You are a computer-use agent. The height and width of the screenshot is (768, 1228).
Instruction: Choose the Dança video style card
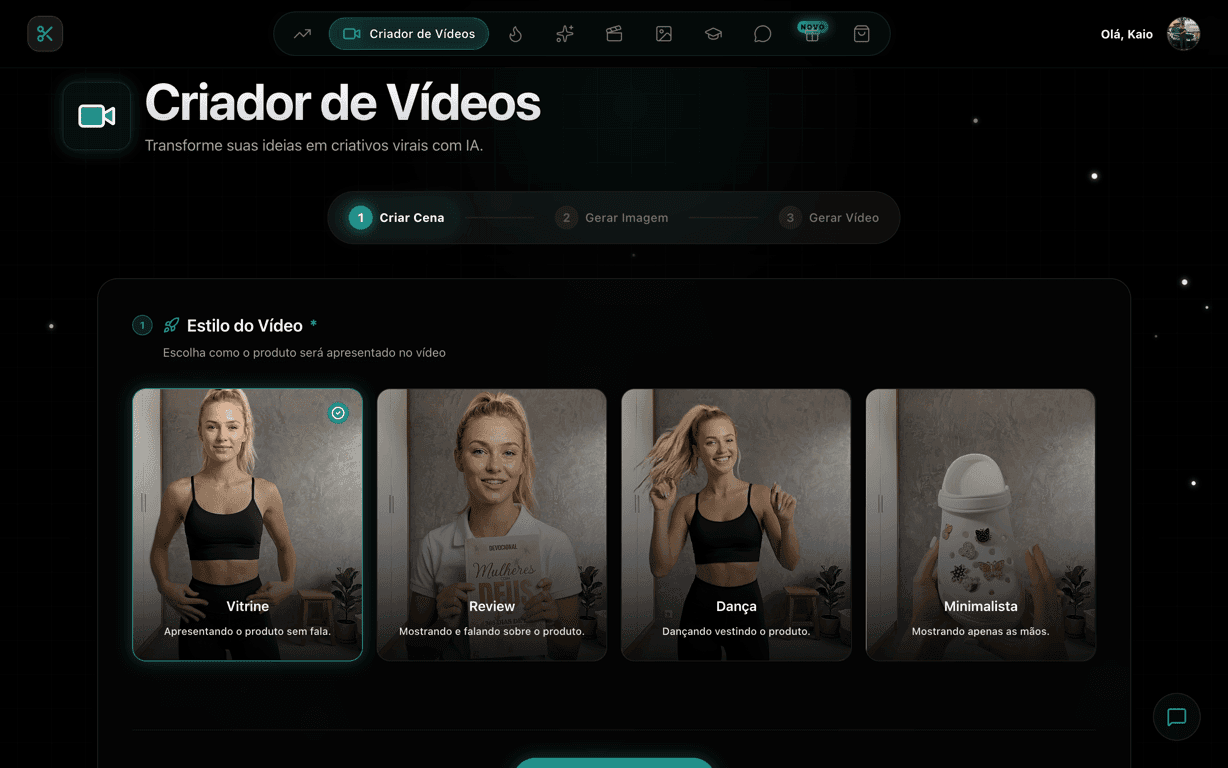pyautogui.click(x=736, y=525)
